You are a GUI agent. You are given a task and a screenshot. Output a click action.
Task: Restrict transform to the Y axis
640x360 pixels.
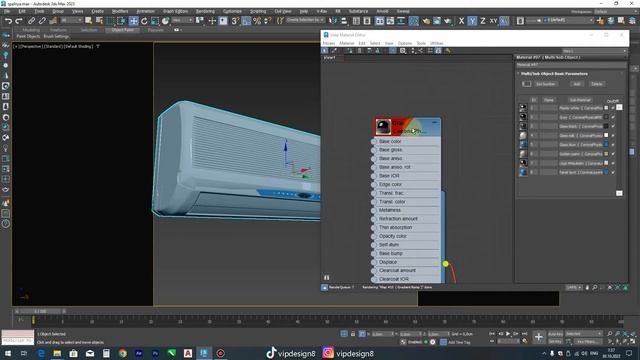click(472, 21)
